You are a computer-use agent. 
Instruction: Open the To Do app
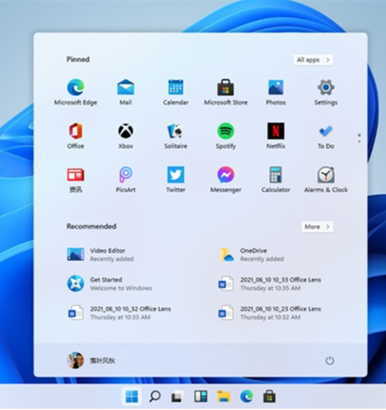tap(326, 136)
